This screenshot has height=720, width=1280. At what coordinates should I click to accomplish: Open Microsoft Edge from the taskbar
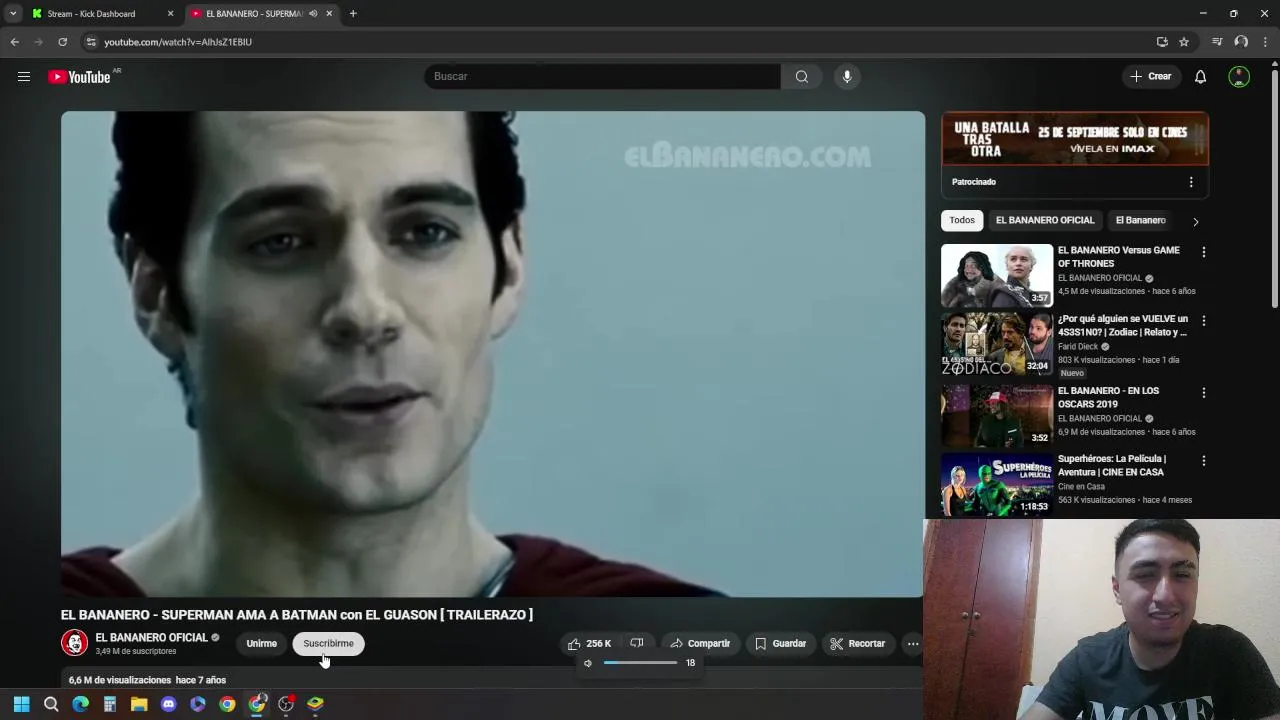[80, 704]
